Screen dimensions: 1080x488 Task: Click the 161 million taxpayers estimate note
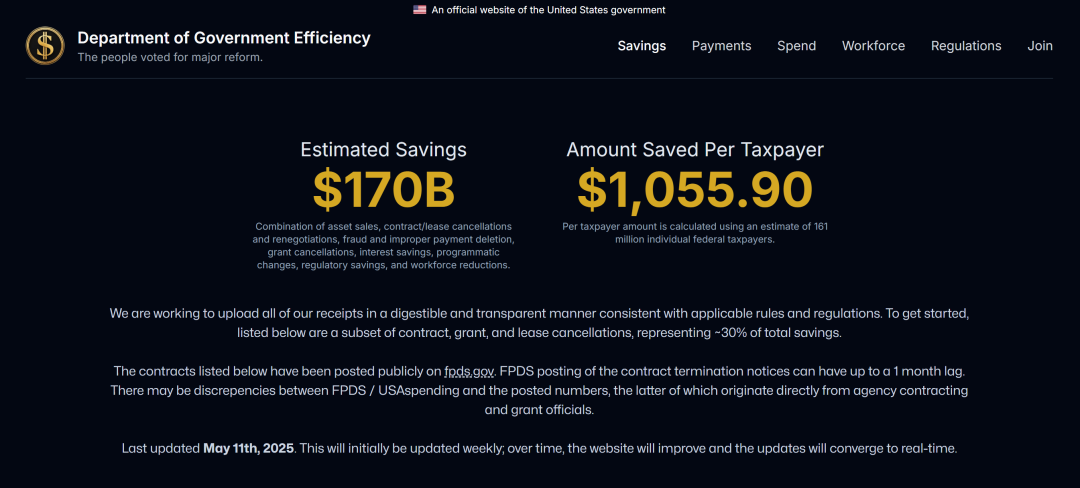pos(695,233)
